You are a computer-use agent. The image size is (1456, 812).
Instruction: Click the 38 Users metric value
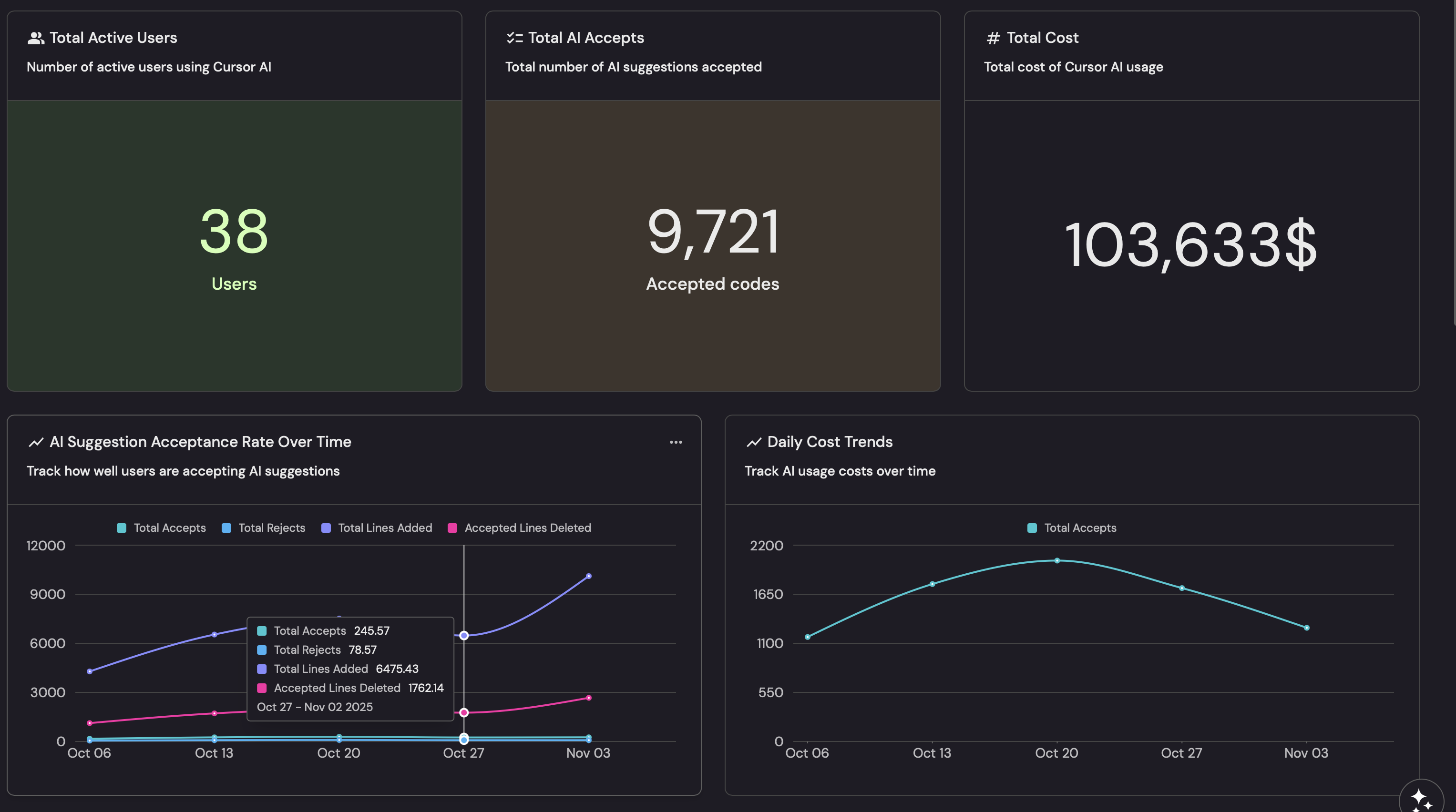234,232
